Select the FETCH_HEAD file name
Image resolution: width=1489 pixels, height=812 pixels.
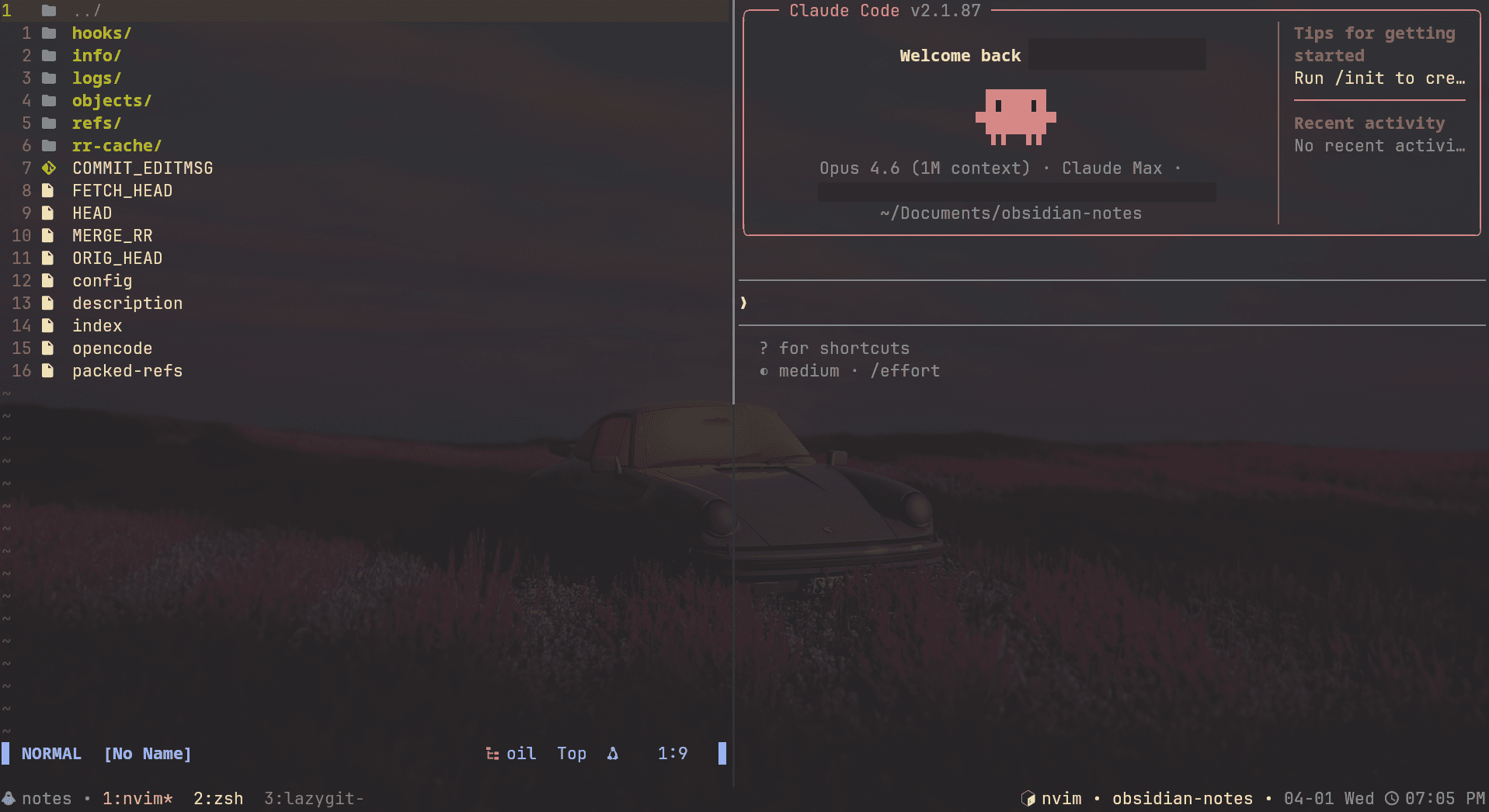point(123,191)
